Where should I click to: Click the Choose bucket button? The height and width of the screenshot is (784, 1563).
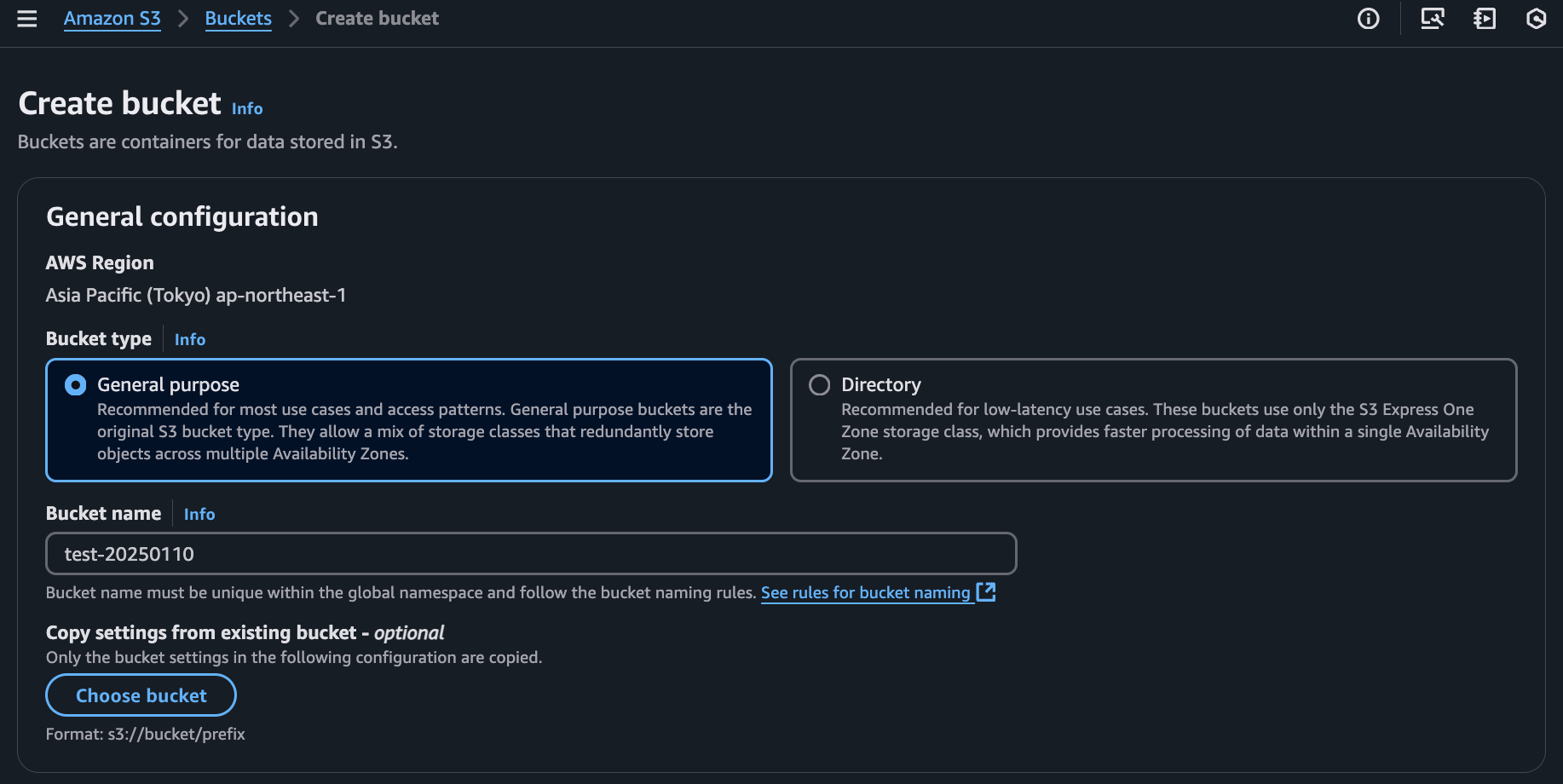140,695
